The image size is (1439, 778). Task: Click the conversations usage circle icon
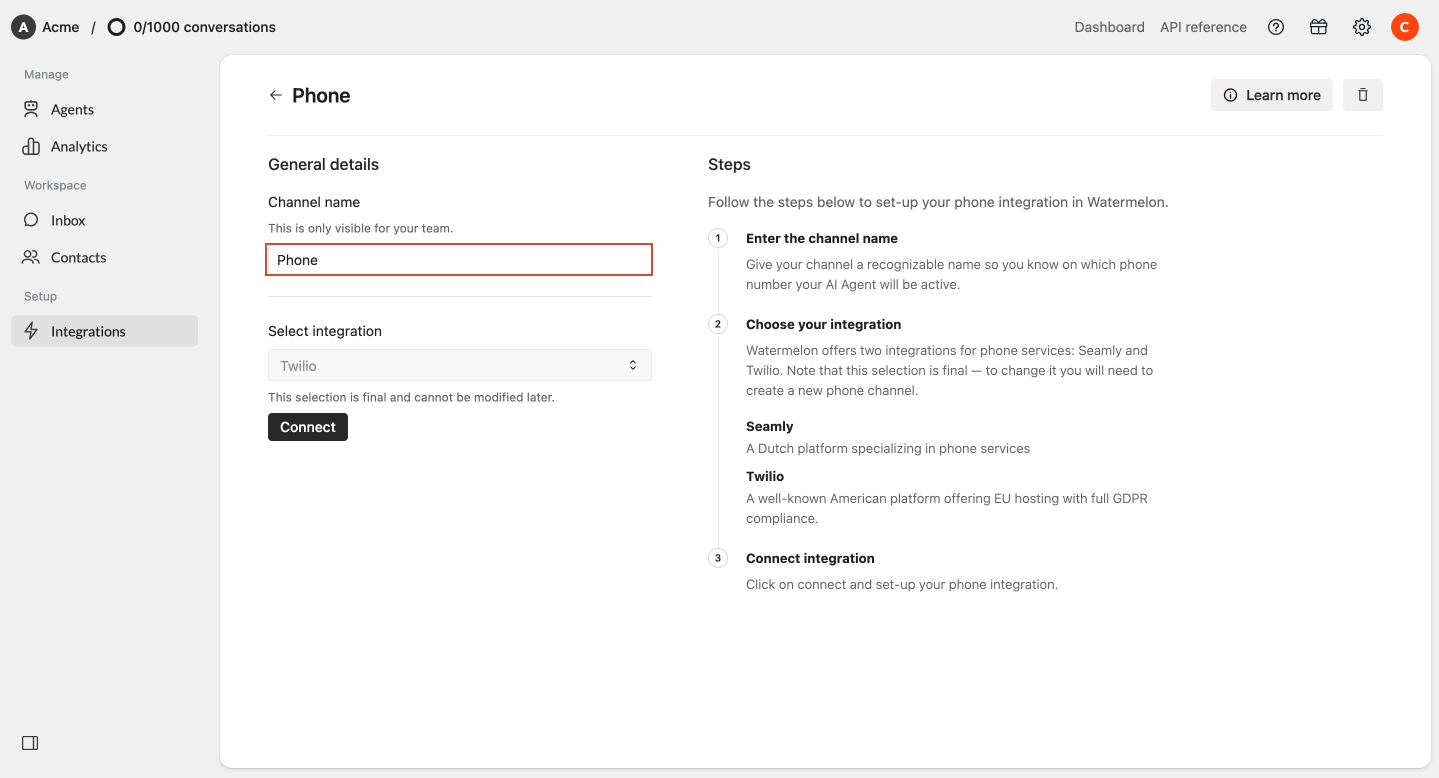[116, 27]
